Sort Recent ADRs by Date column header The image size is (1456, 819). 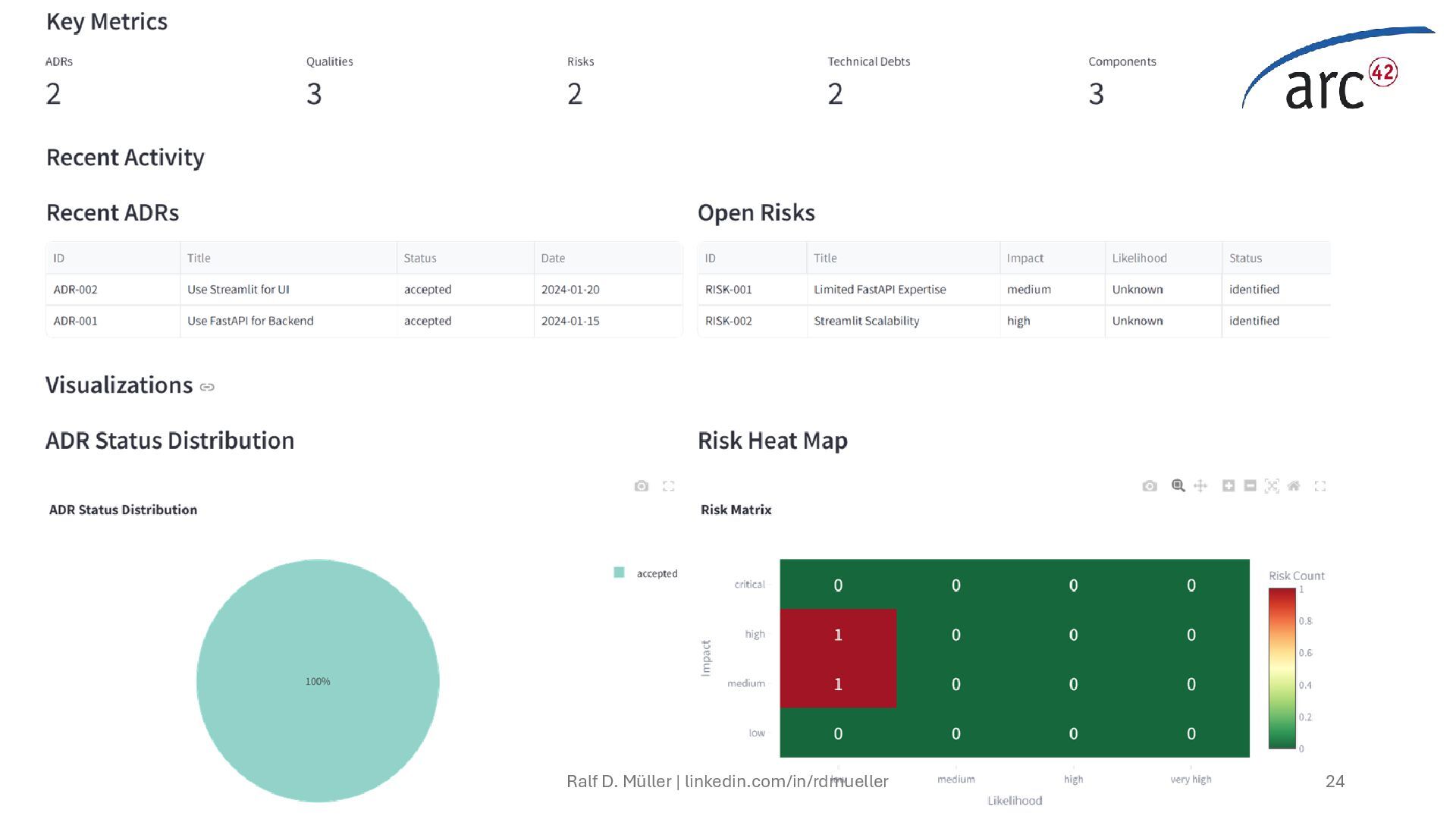point(554,258)
